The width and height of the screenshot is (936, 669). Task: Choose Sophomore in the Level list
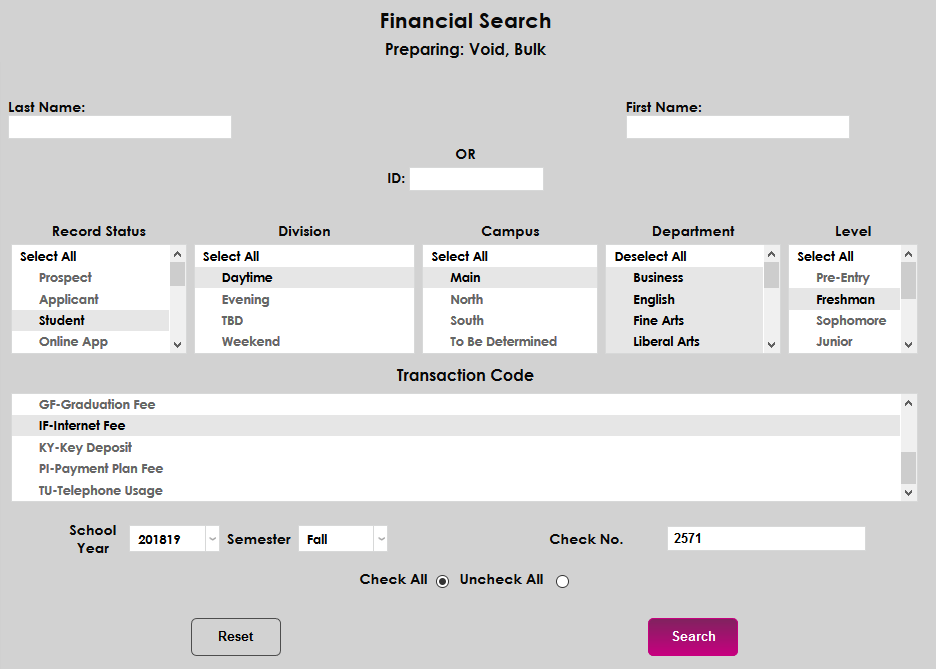(x=851, y=321)
